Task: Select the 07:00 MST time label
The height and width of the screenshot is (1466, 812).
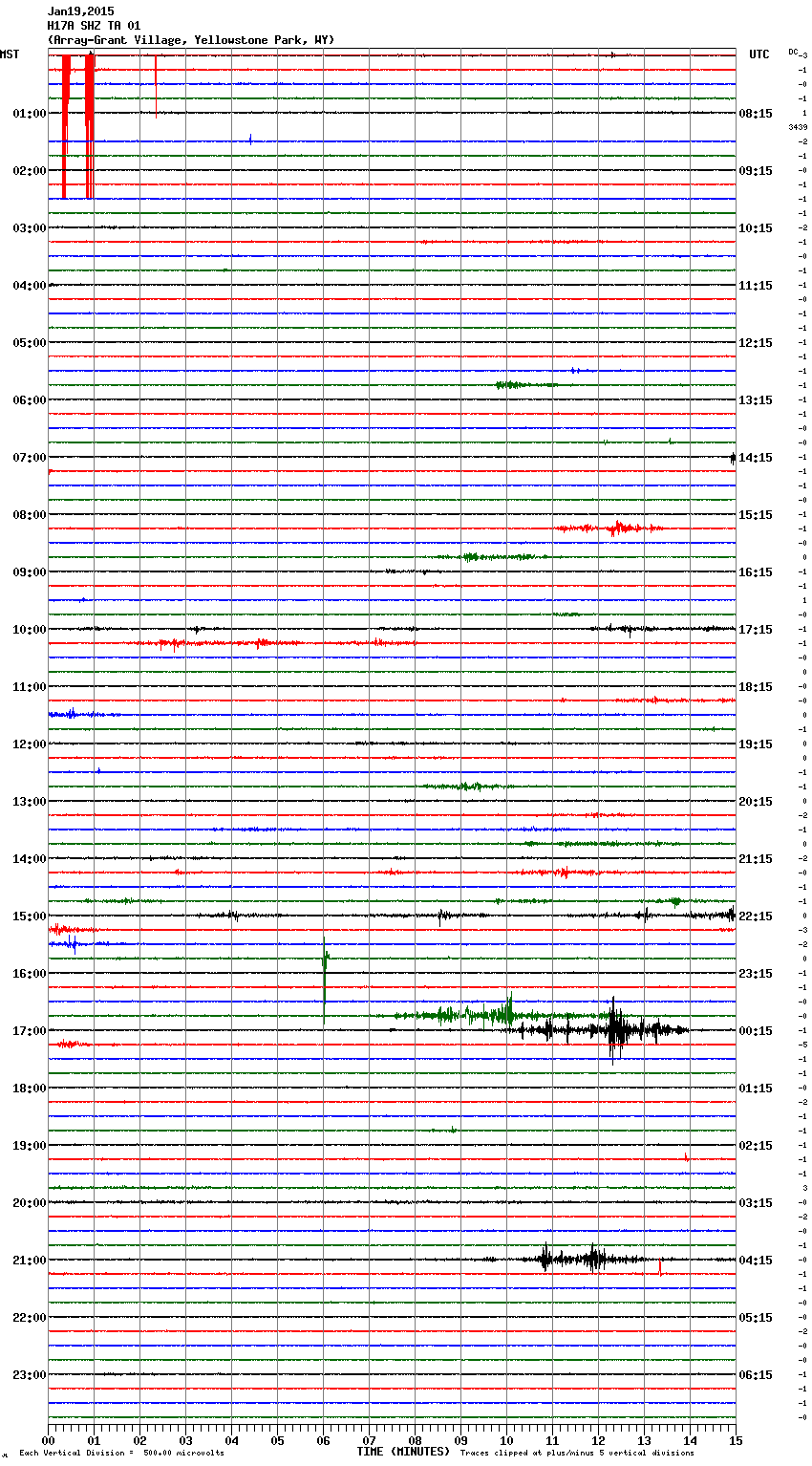Action: [x=29, y=458]
